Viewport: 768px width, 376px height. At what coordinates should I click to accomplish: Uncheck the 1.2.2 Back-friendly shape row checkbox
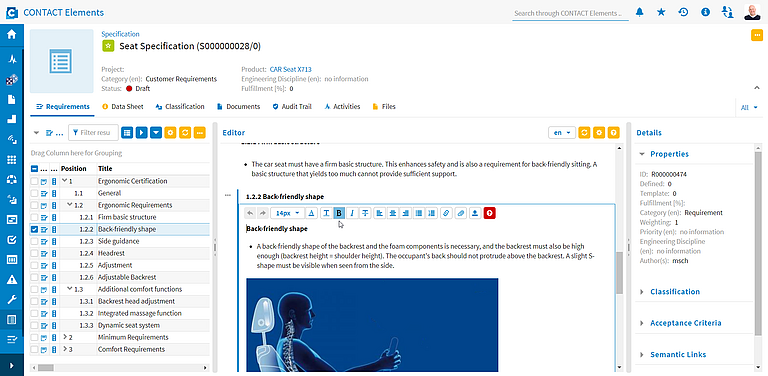[x=34, y=229]
